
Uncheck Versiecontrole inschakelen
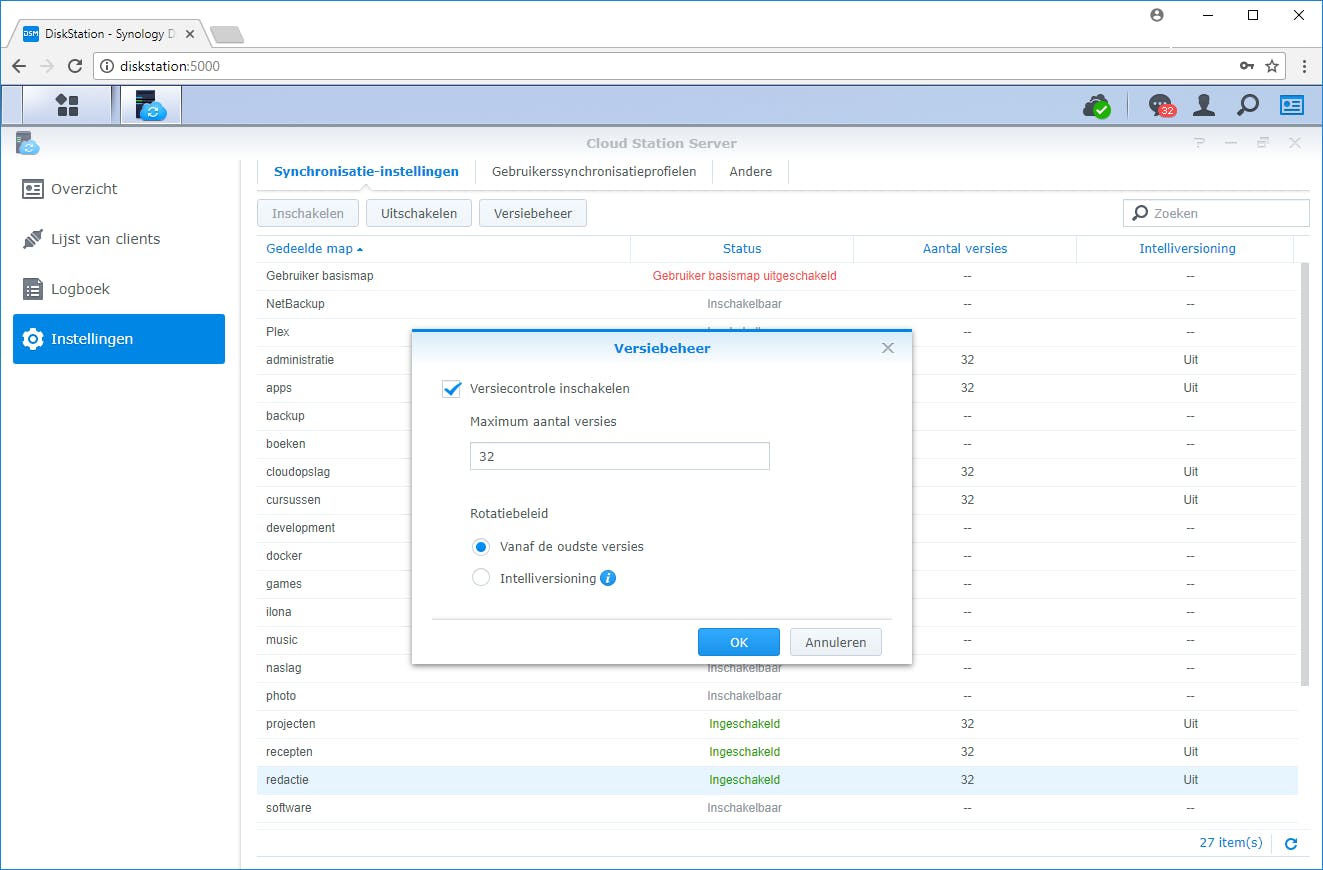(x=452, y=388)
